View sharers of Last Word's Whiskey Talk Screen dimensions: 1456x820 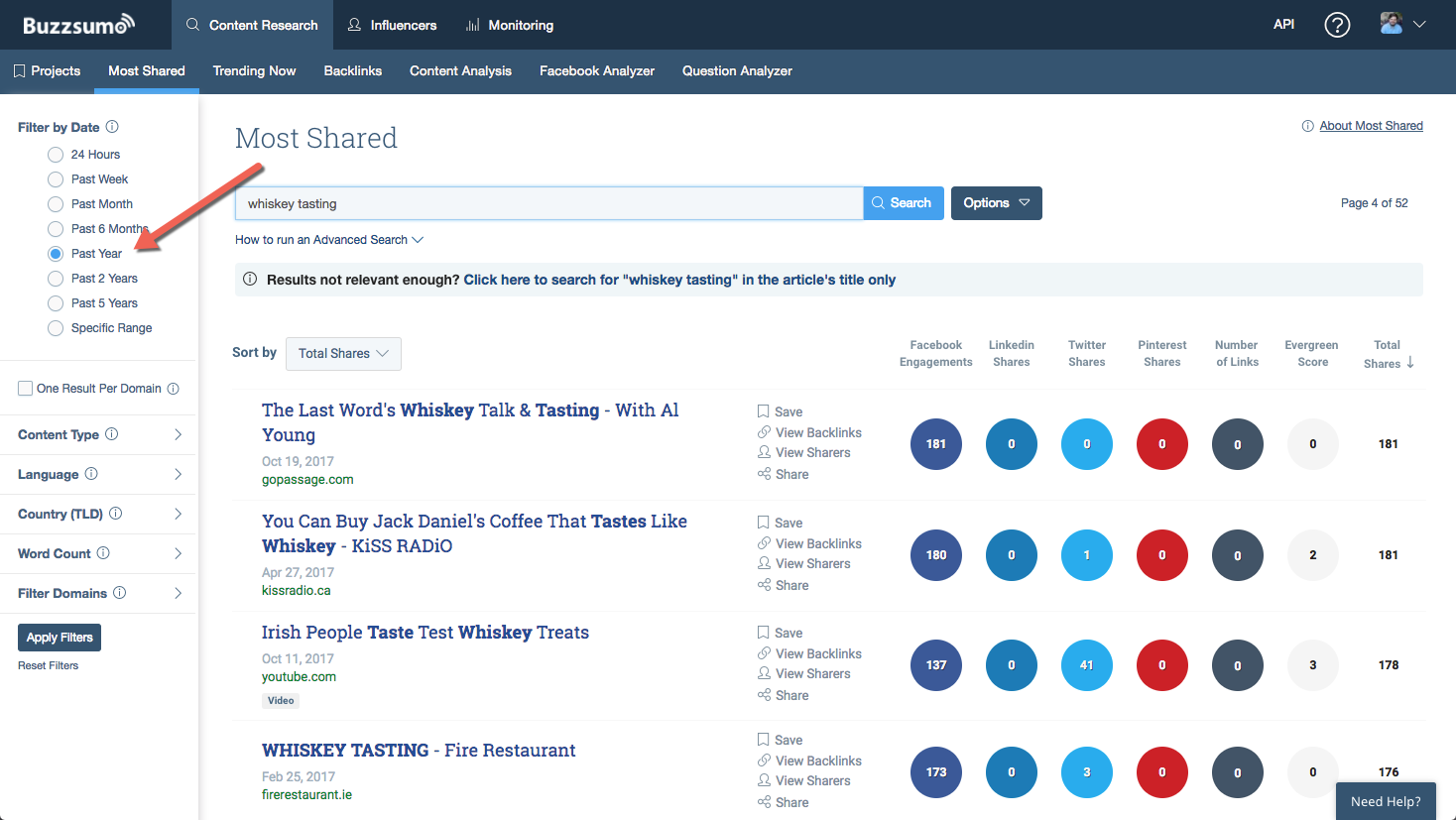(x=803, y=452)
